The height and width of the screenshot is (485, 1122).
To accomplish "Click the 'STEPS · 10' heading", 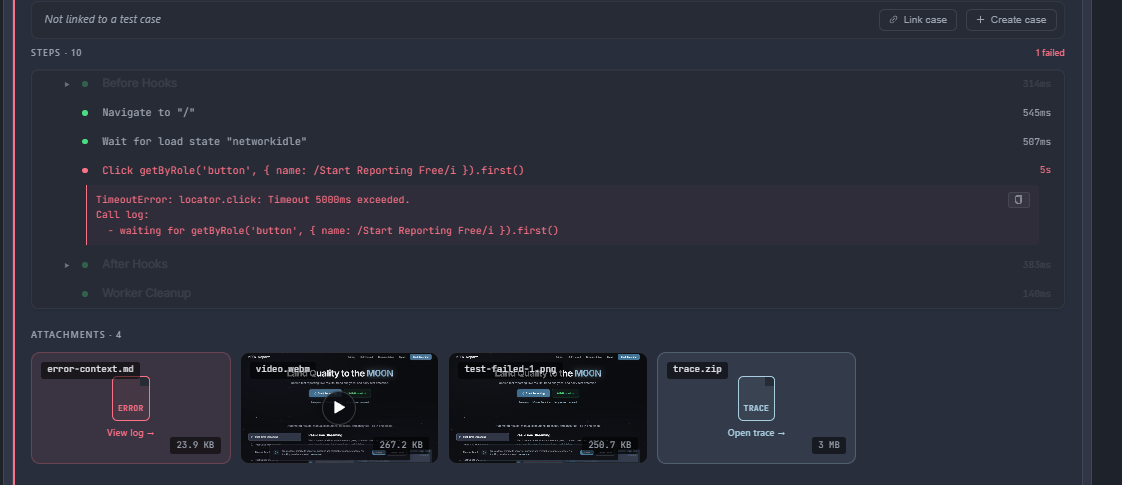I will point(56,53).
